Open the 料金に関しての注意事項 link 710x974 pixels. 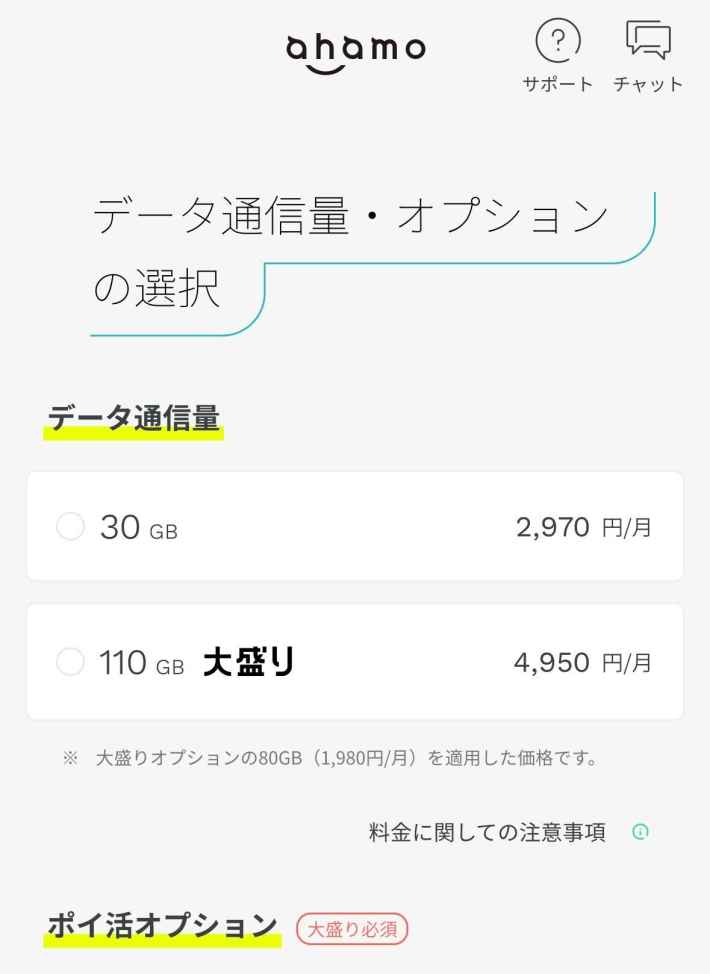coord(487,832)
